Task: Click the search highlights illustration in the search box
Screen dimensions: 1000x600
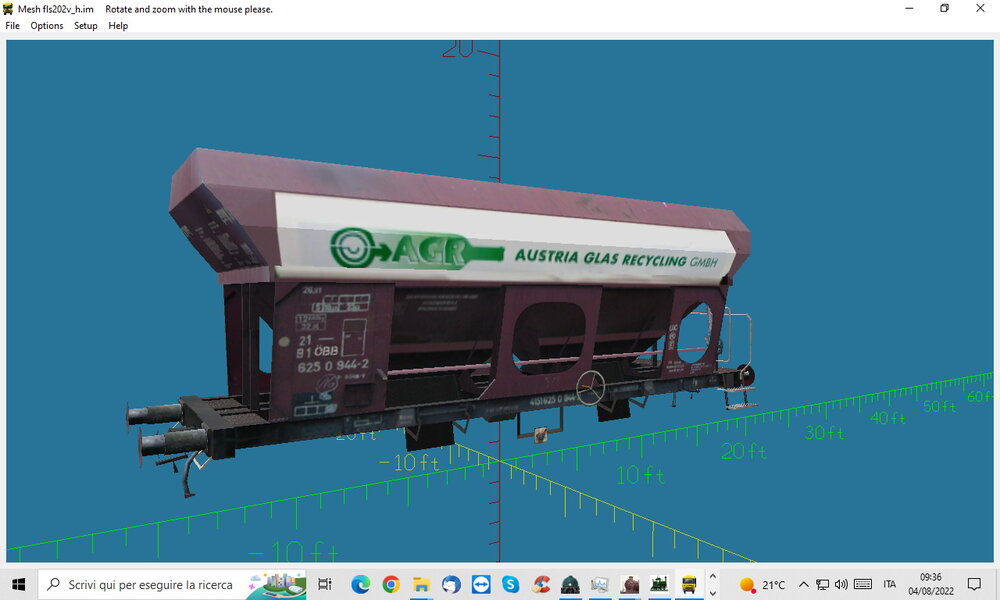Action: tap(277, 585)
